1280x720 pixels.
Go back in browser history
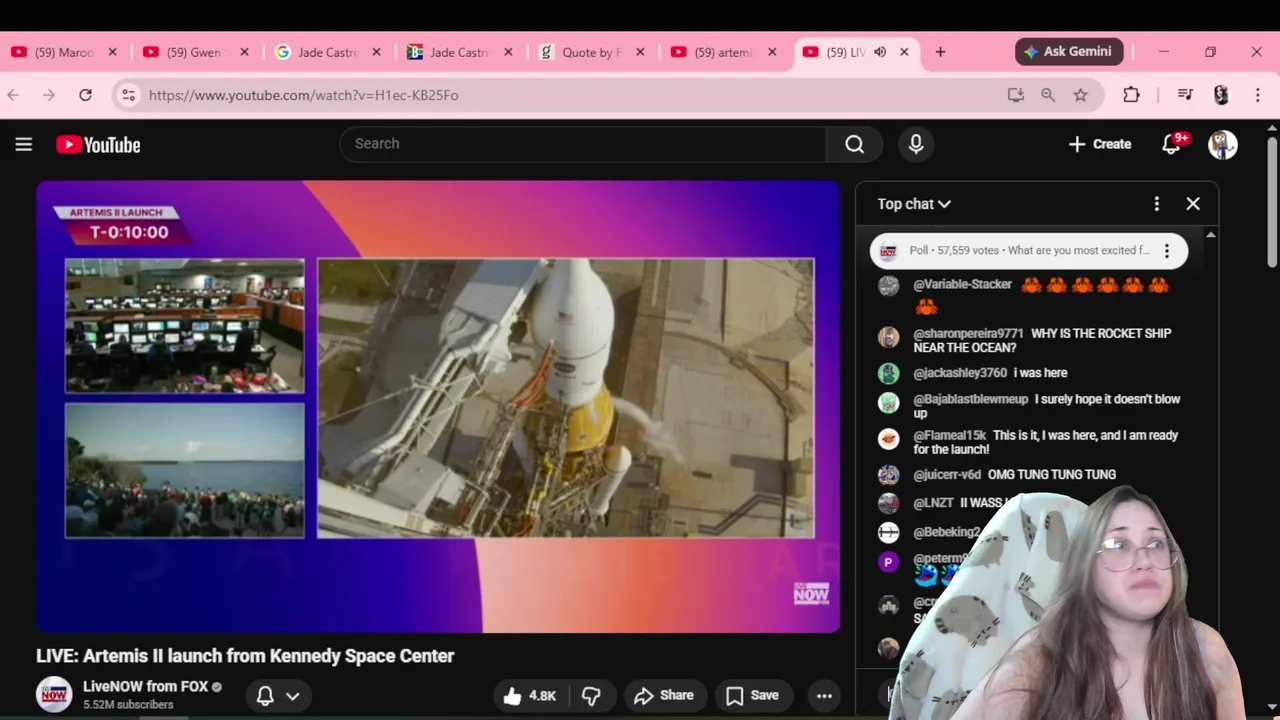click(x=13, y=95)
